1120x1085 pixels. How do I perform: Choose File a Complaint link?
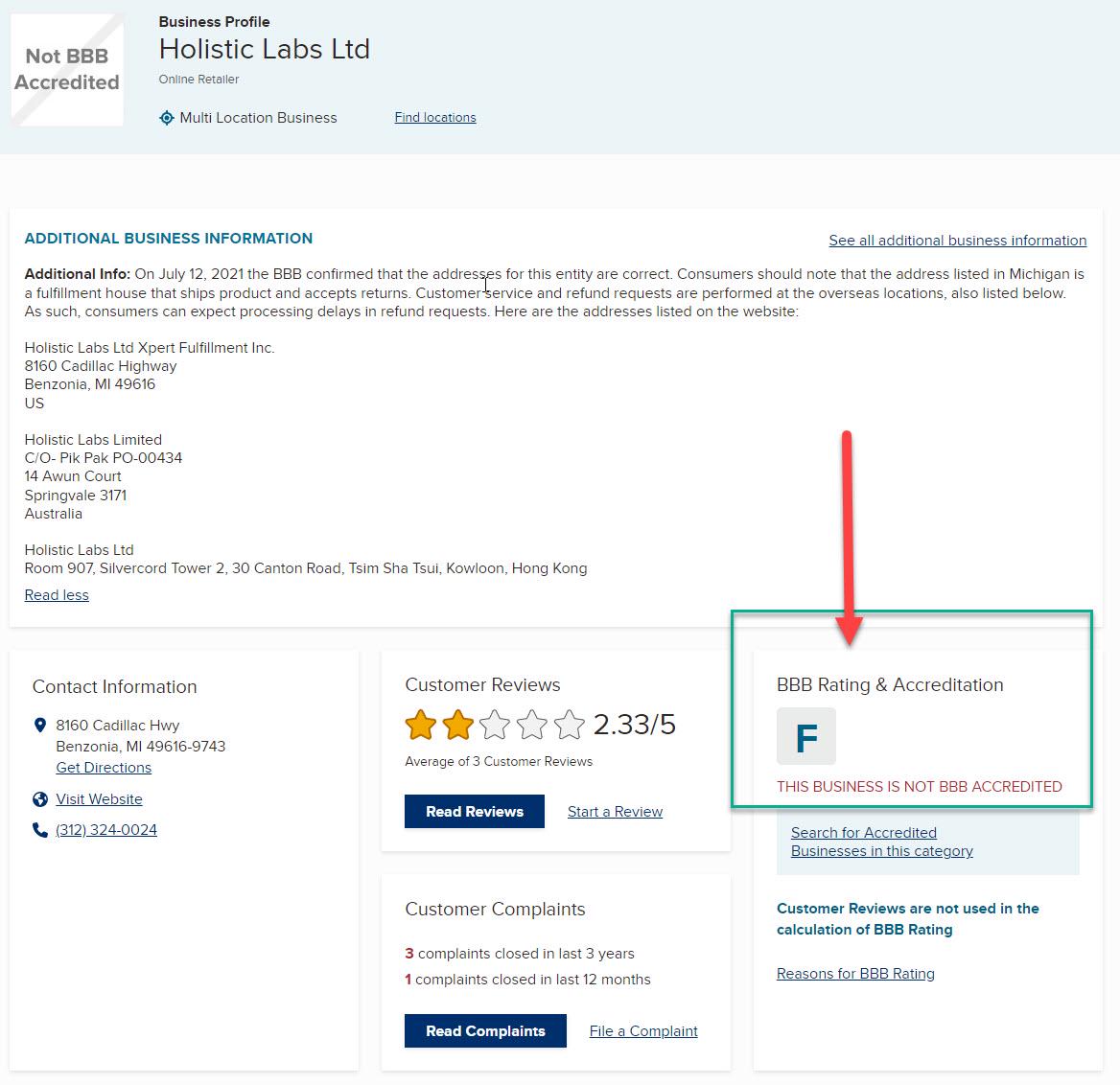click(x=643, y=1031)
